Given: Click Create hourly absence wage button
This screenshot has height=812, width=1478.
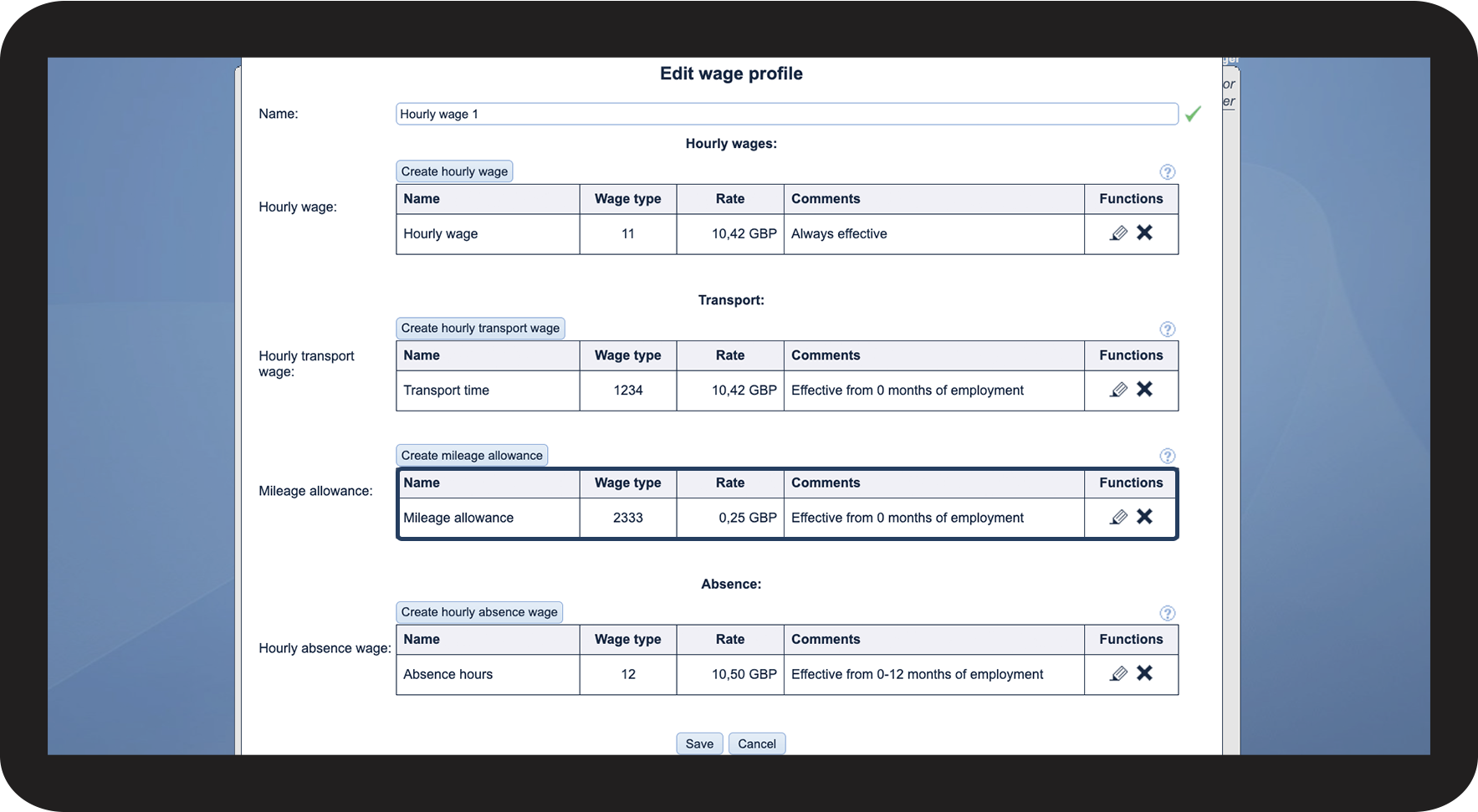Looking at the screenshot, I should pyautogui.click(x=479, y=612).
